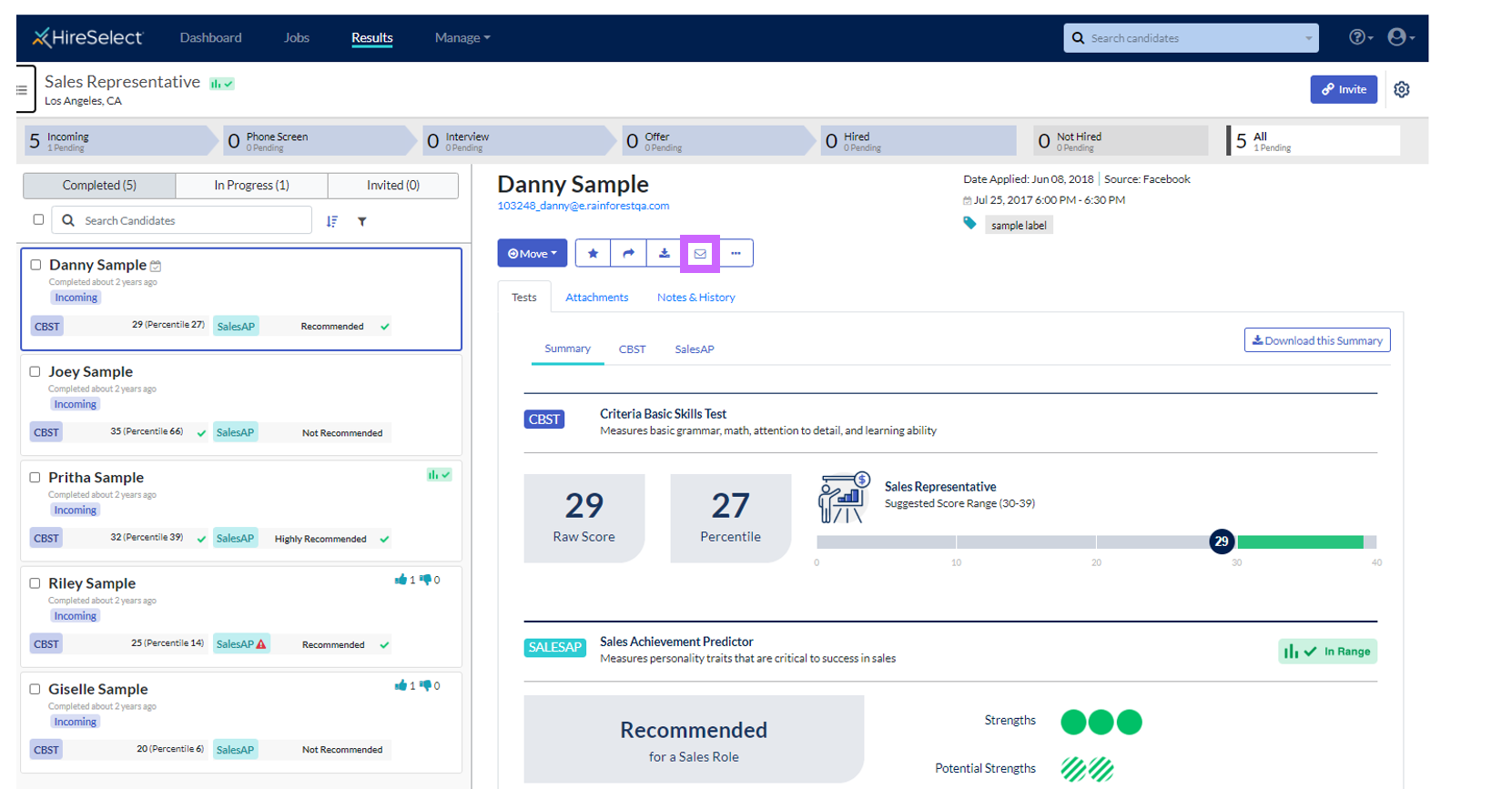Open the user account profile menu

(x=1401, y=37)
